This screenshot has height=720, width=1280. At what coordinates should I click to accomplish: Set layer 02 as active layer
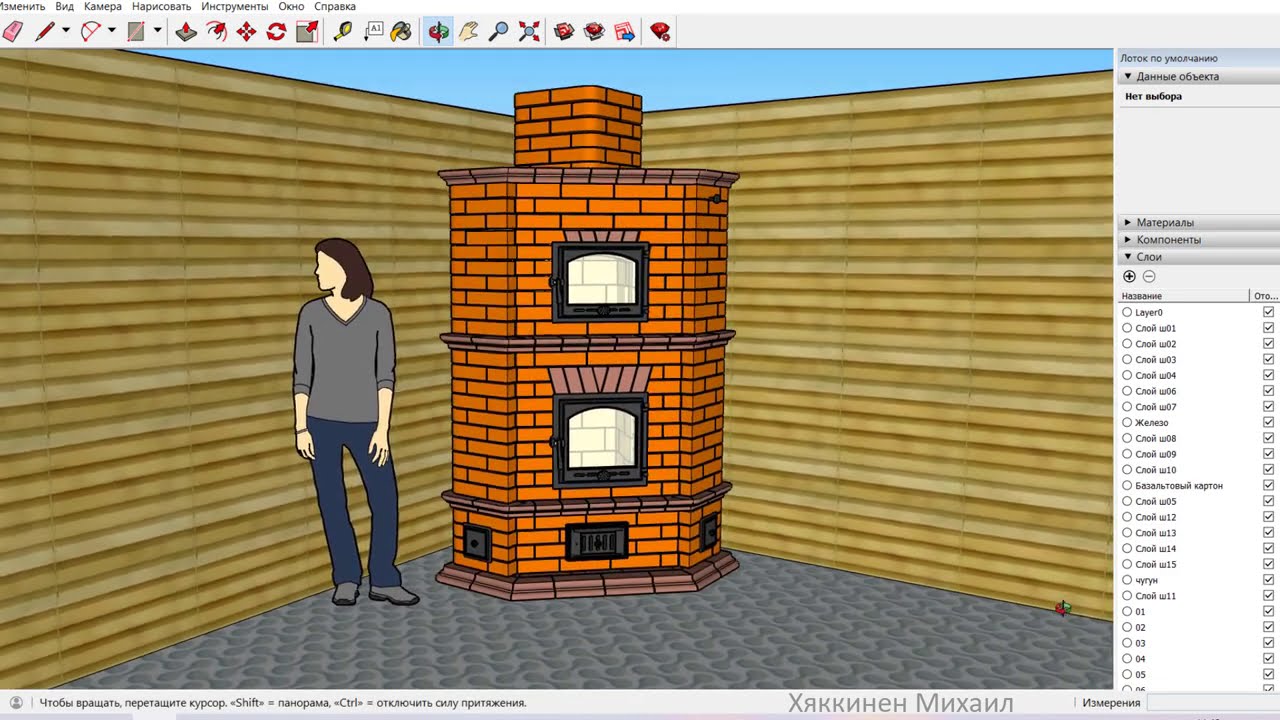[x=1127, y=627]
